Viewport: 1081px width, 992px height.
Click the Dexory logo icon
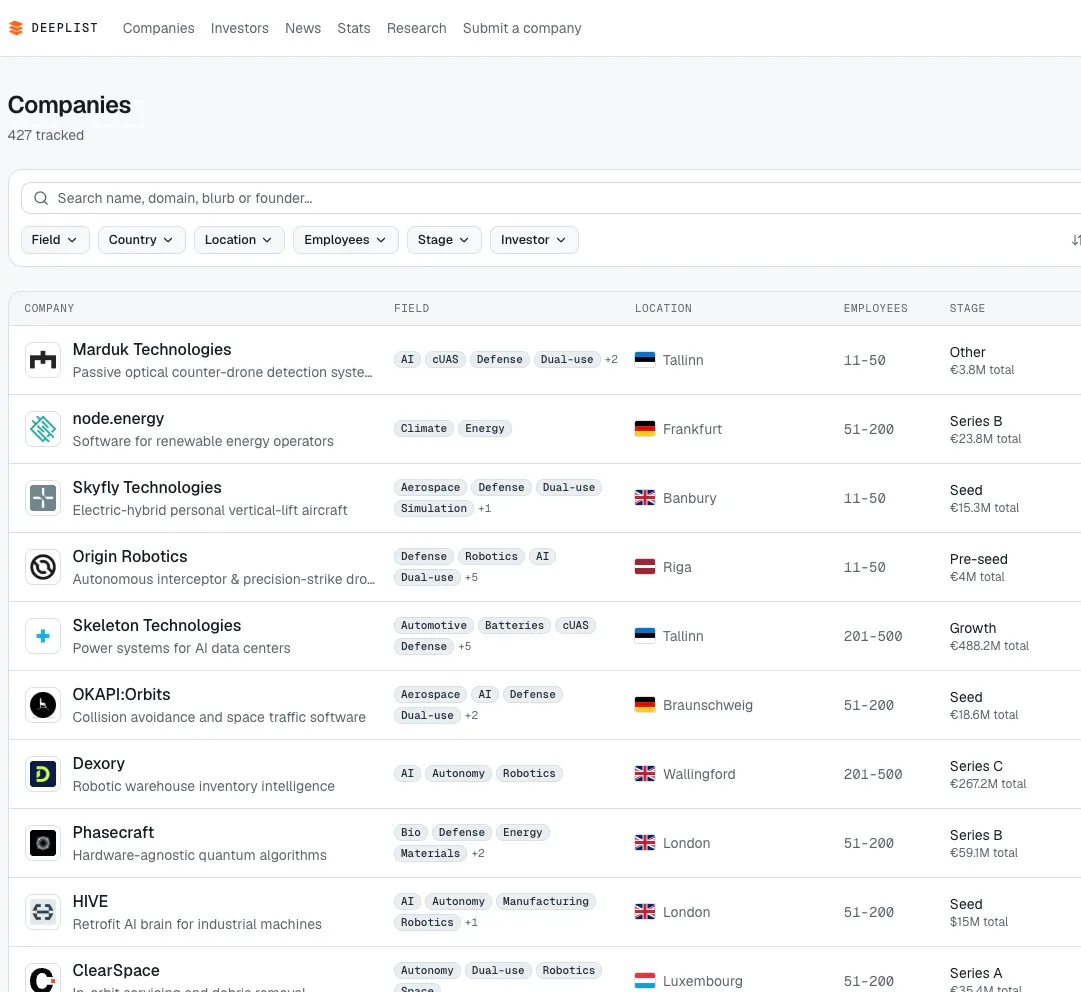(x=43, y=773)
